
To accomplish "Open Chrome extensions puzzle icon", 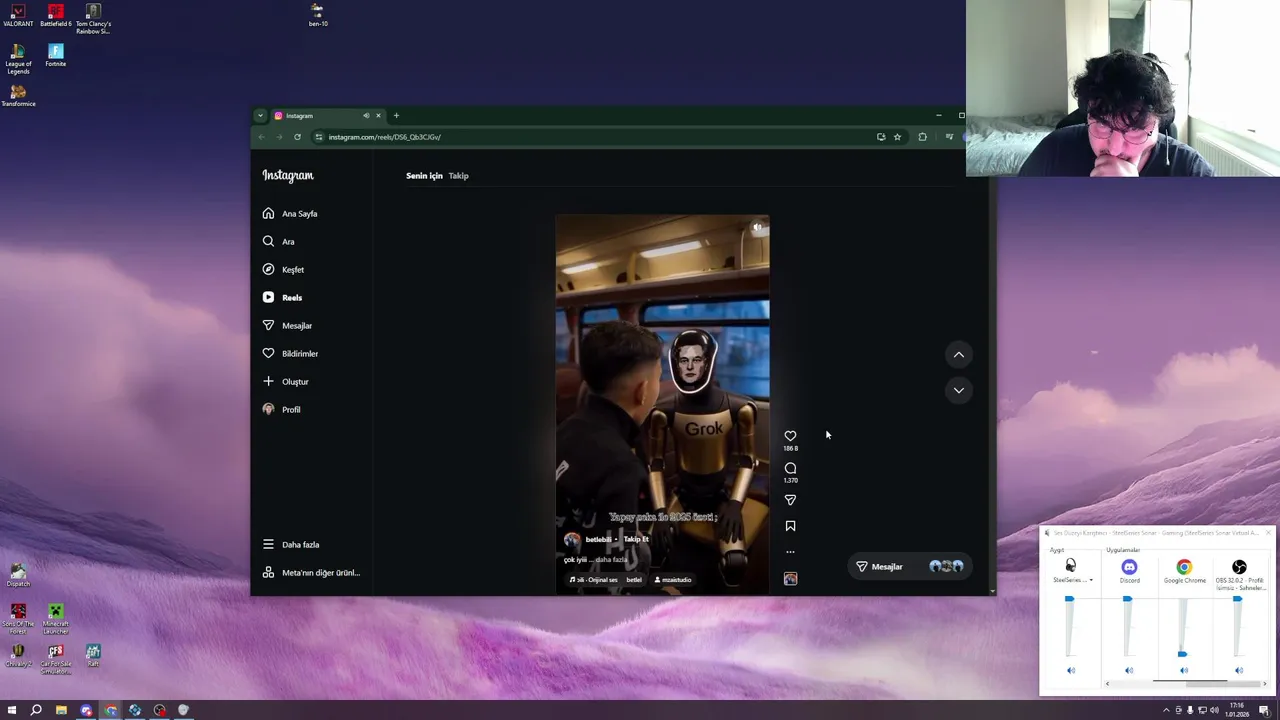I will coord(922,137).
